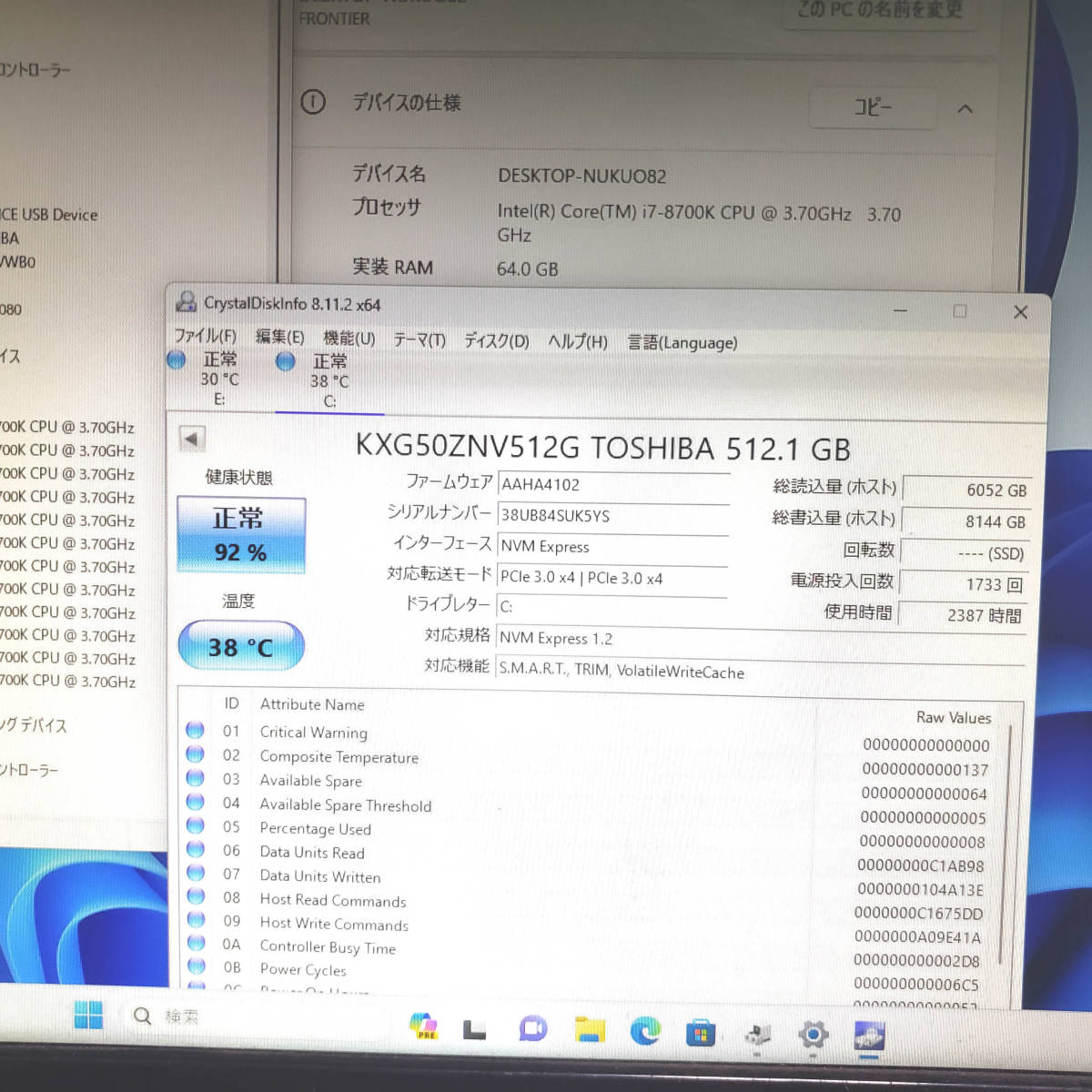Click the transfer mode field PCIe 3.0 x4
The width and height of the screenshot is (1092, 1092).
coord(612,578)
